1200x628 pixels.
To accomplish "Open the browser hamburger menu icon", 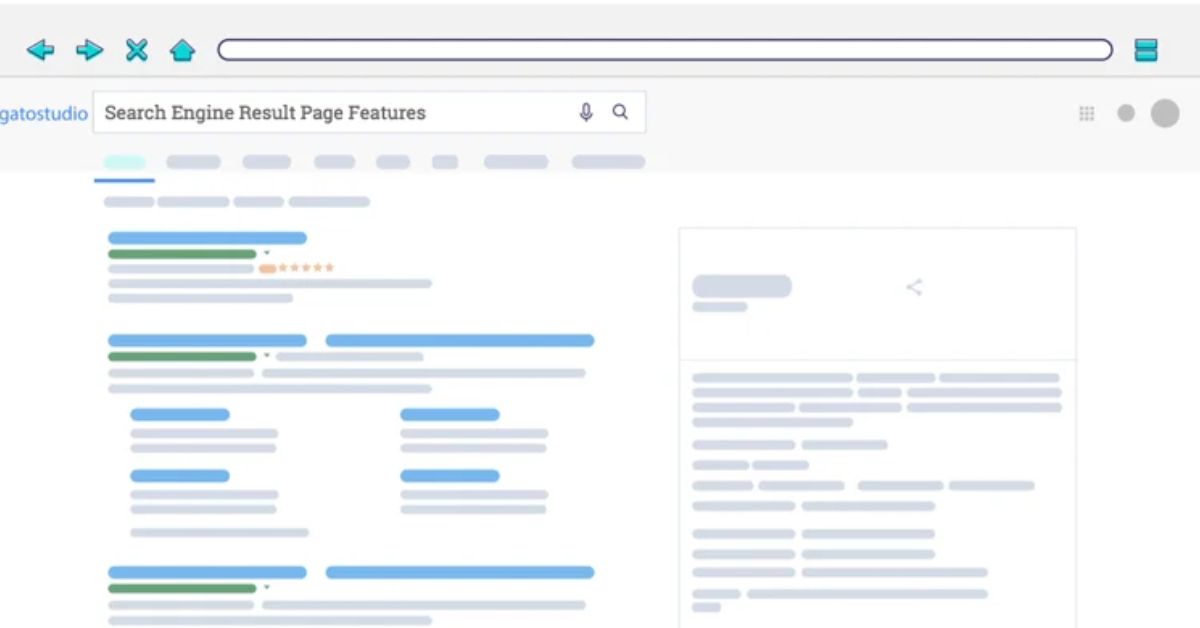I will click(x=1146, y=50).
